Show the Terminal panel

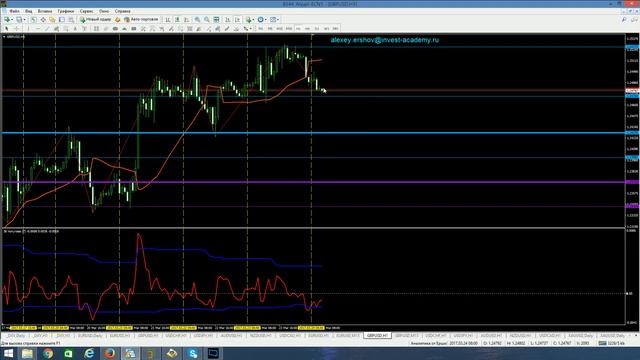[62, 20]
